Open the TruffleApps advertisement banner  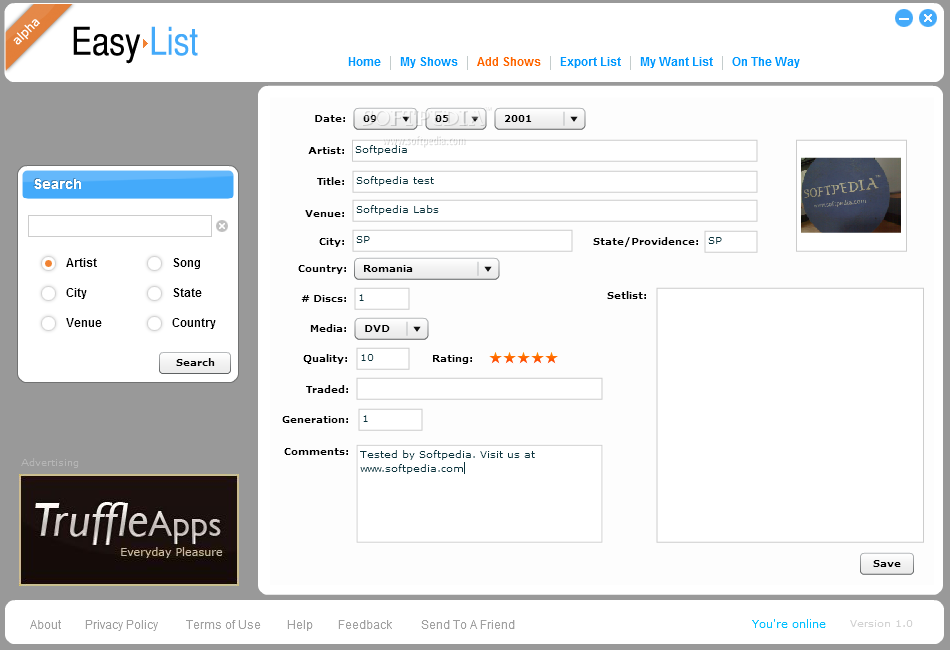pyautogui.click(x=129, y=530)
